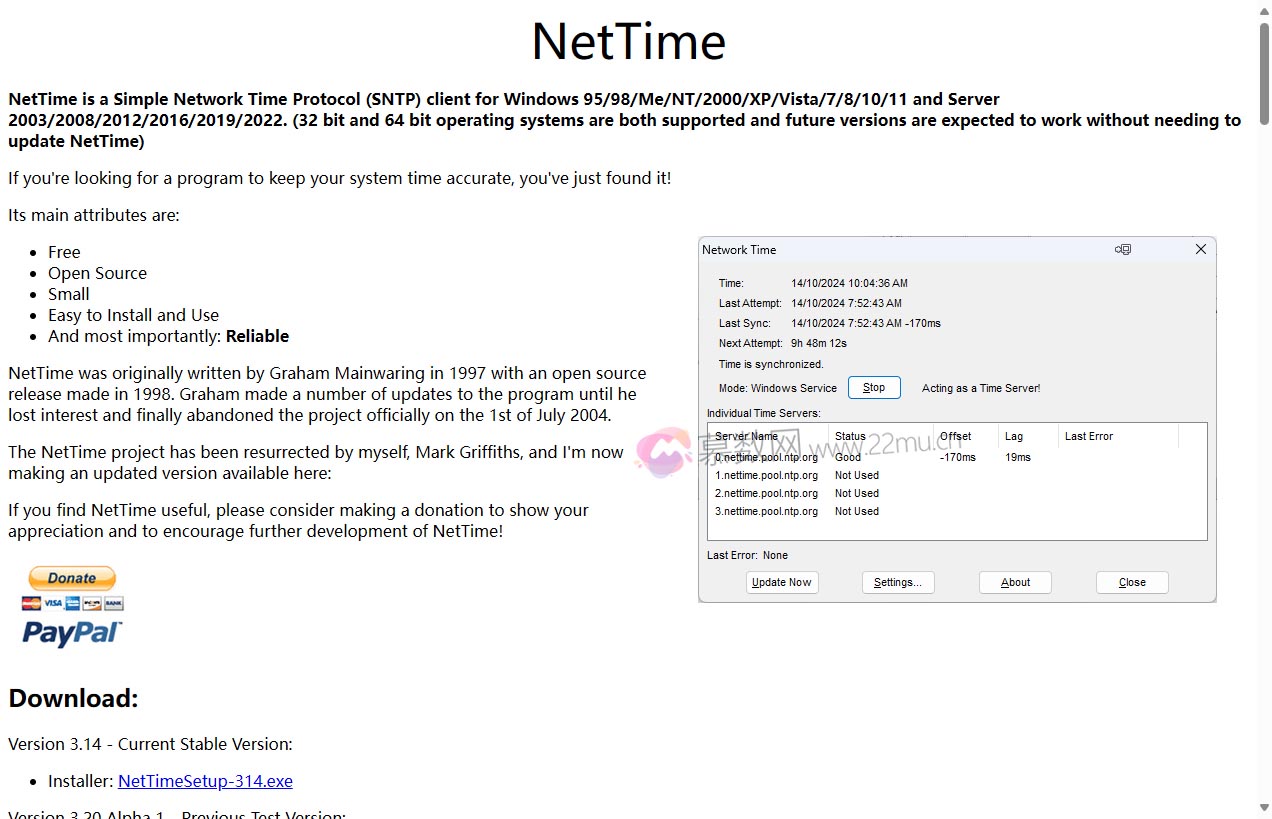Click the Close button in Network Time
The image size is (1272, 819).
[1131, 582]
